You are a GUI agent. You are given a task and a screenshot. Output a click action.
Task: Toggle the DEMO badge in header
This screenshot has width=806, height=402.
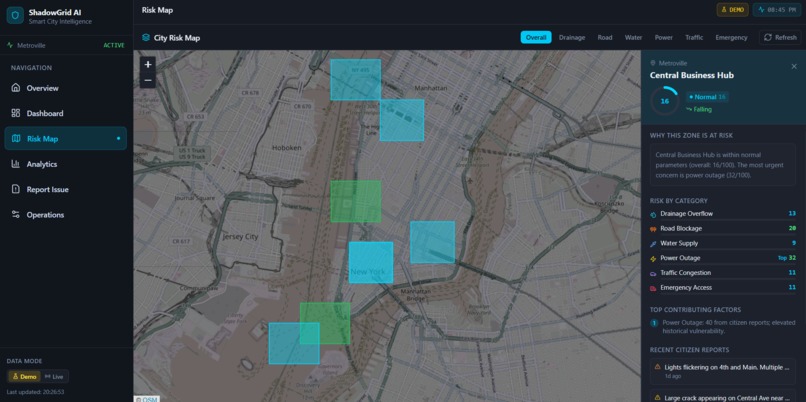pyautogui.click(x=732, y=10)
